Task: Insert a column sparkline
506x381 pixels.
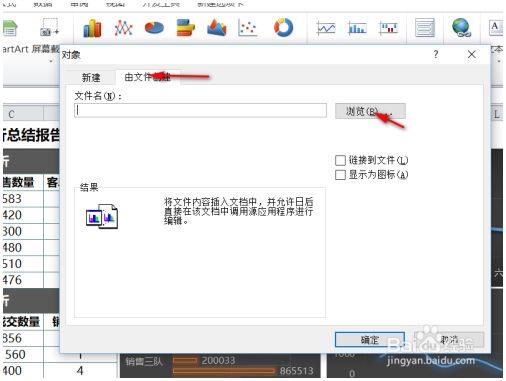Action: click(357, 28)
